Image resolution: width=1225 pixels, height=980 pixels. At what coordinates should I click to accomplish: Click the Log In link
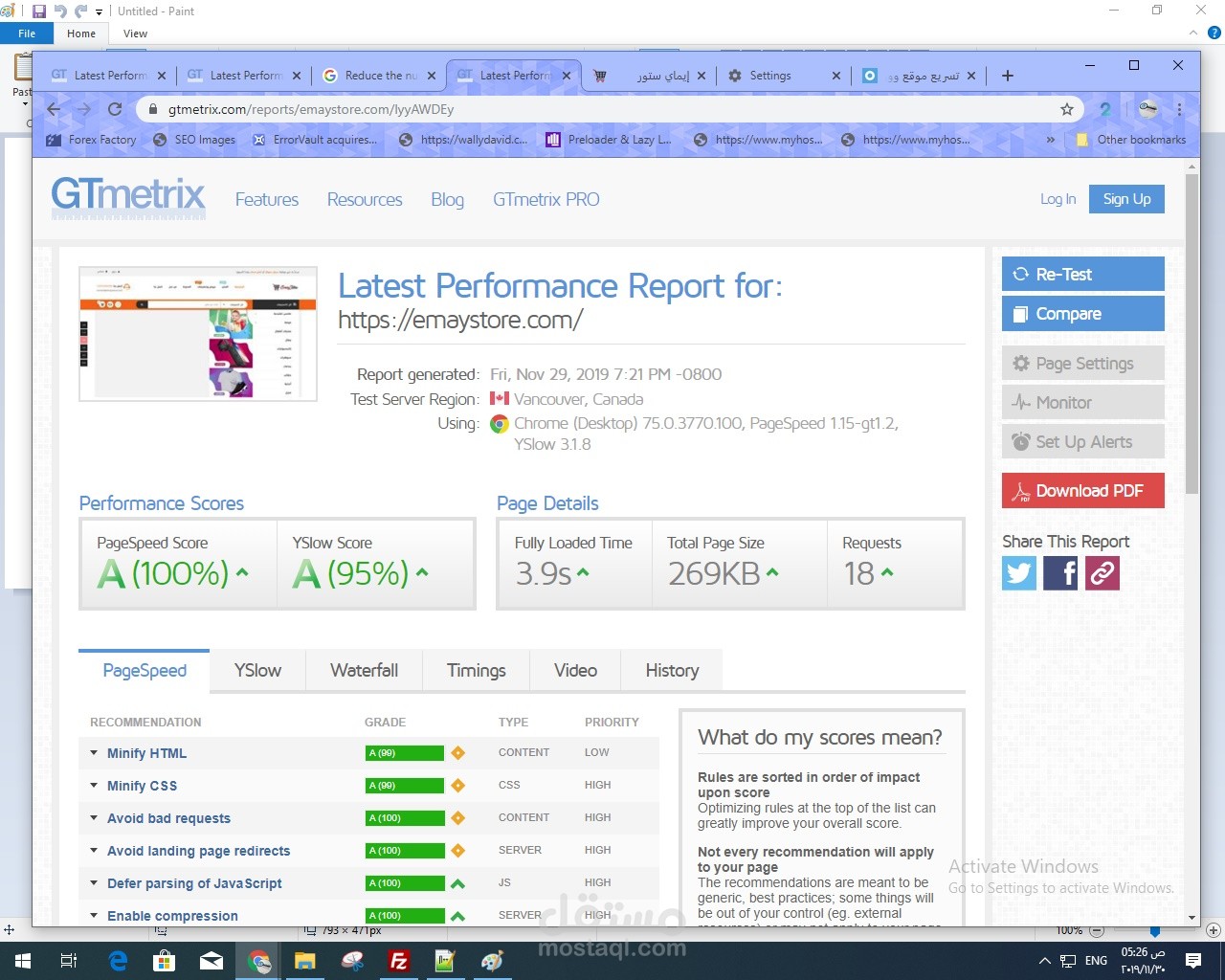1058,199
